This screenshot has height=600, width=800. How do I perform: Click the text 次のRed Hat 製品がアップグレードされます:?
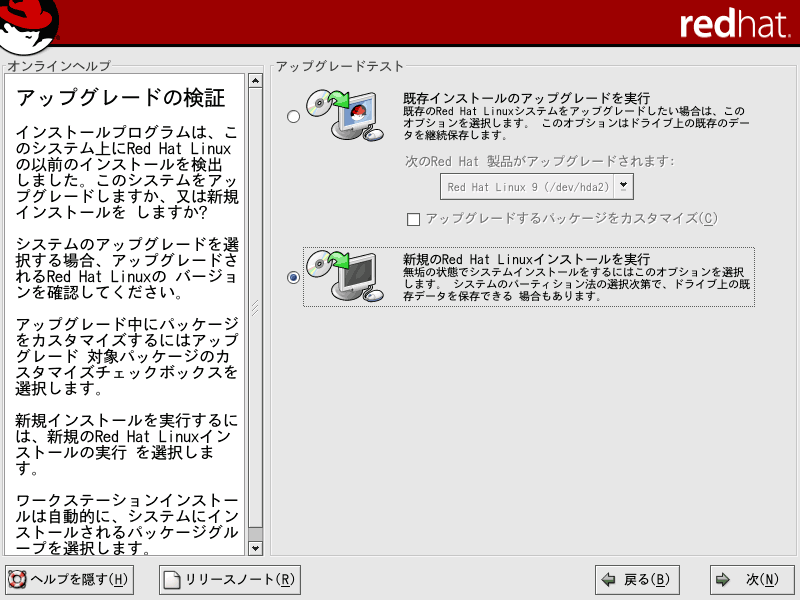[540, 161]
